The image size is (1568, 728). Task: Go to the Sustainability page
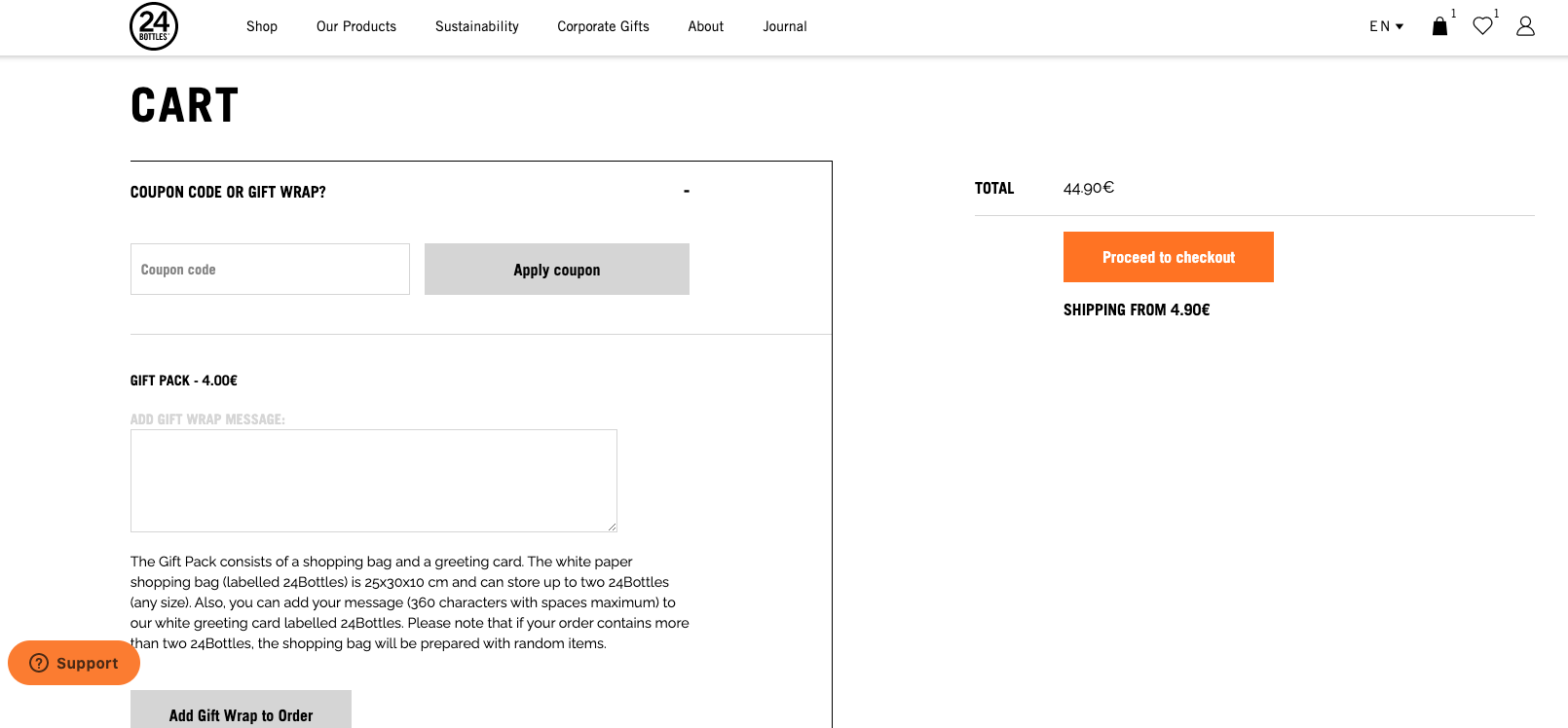tap(477, 26)
